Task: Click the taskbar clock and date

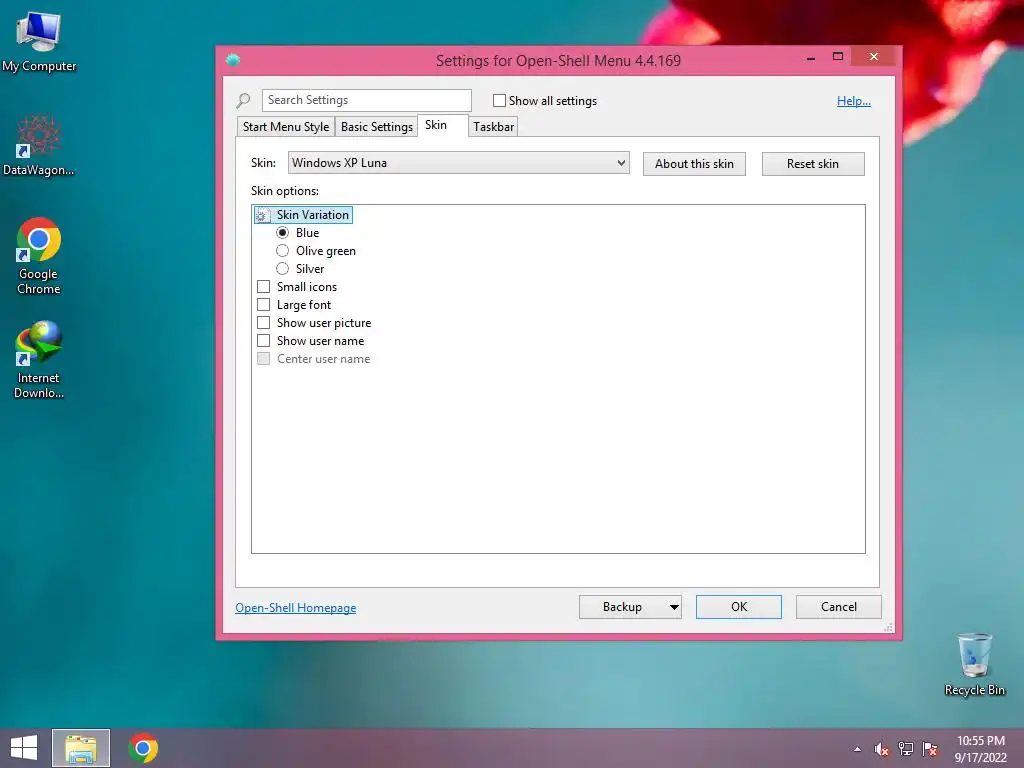Action: [x=980, y=749]
